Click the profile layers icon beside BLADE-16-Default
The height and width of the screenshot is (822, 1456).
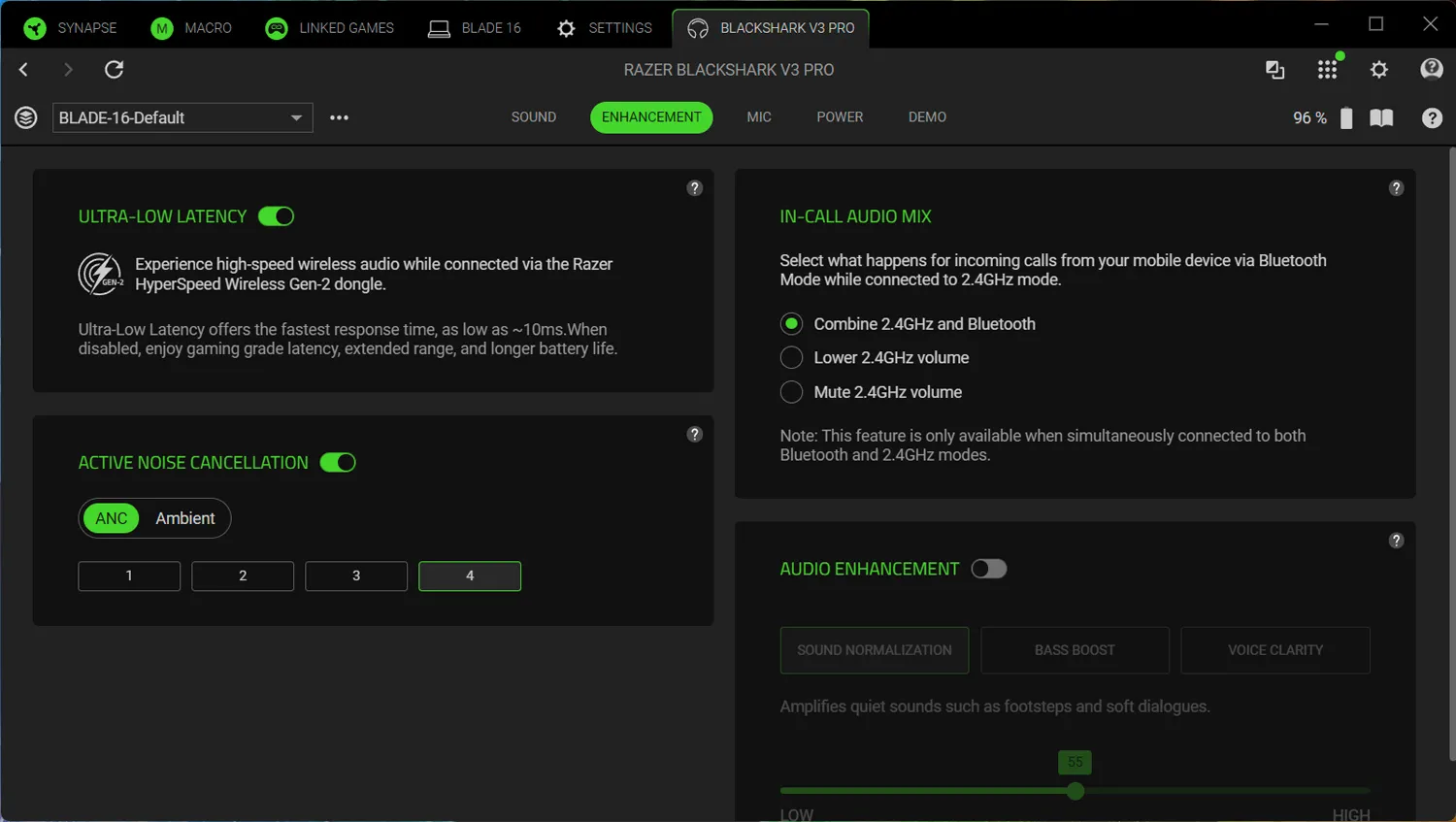pyautogui.click(x=26, y=117)
